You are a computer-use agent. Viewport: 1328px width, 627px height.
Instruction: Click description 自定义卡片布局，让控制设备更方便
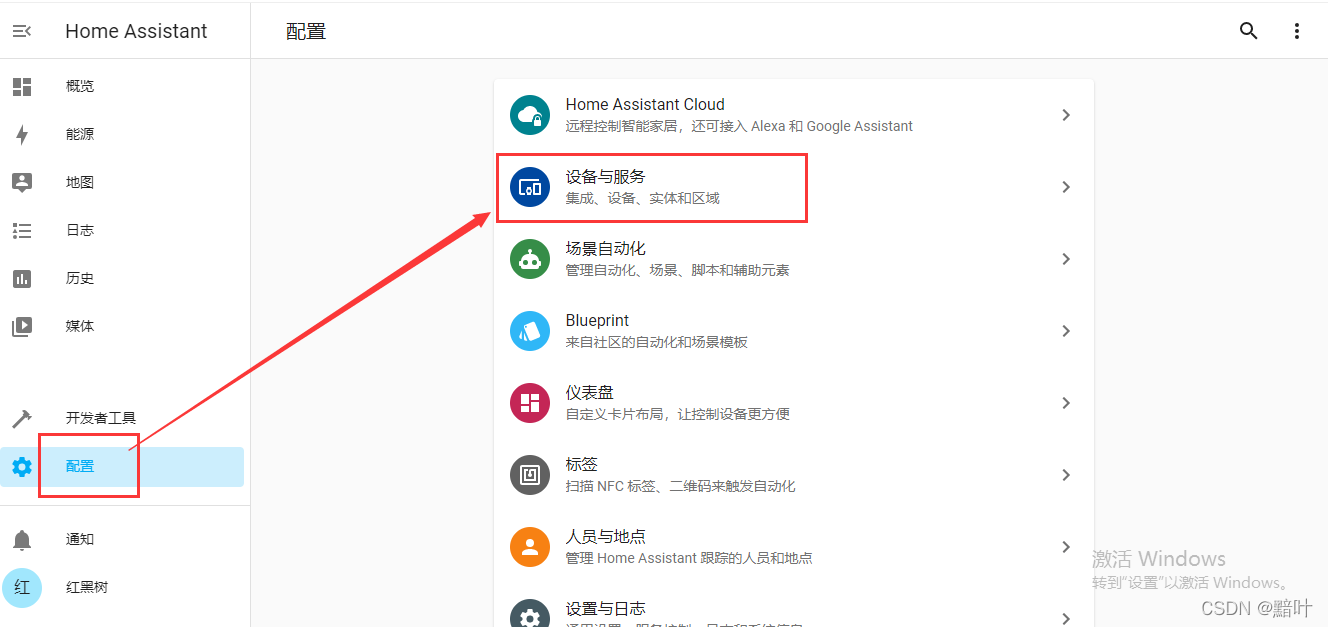(x=677, y=414)
